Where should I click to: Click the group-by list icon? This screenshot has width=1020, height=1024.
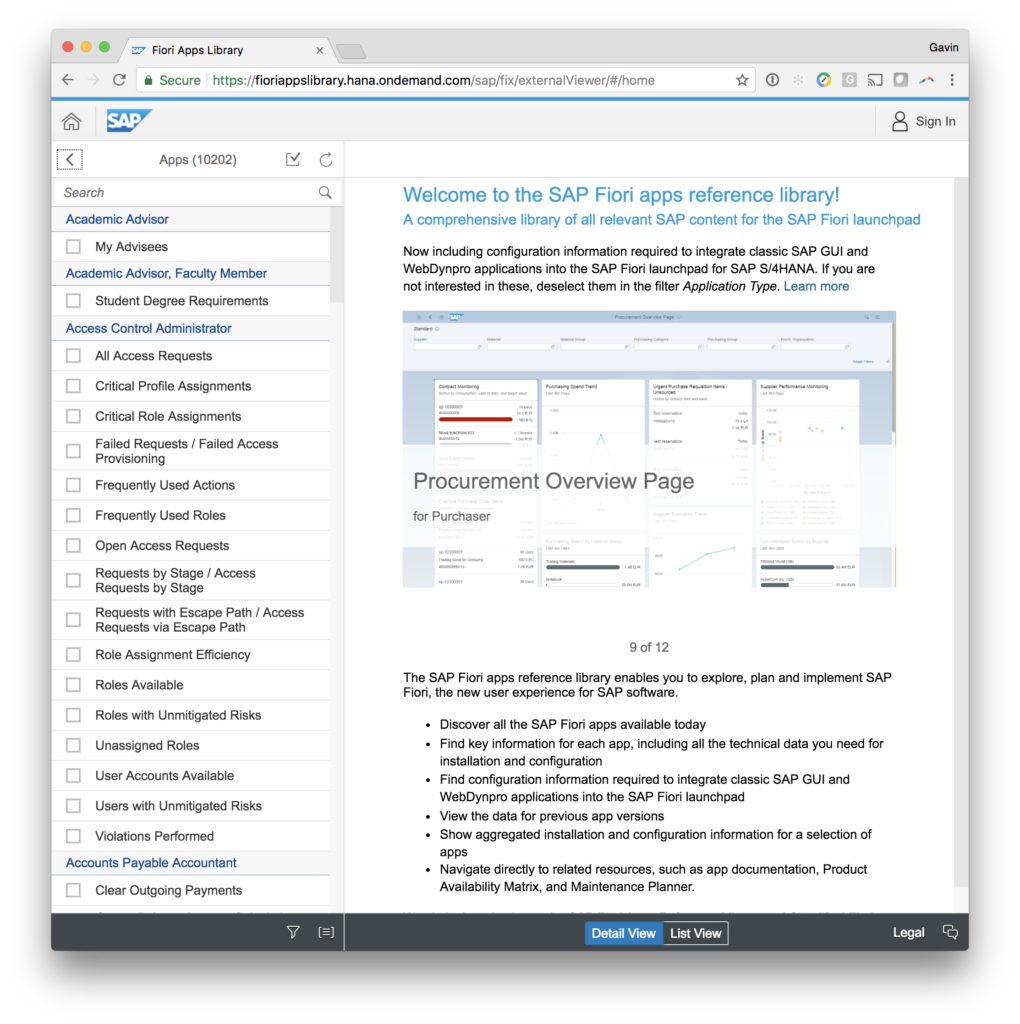pos(326,932)
